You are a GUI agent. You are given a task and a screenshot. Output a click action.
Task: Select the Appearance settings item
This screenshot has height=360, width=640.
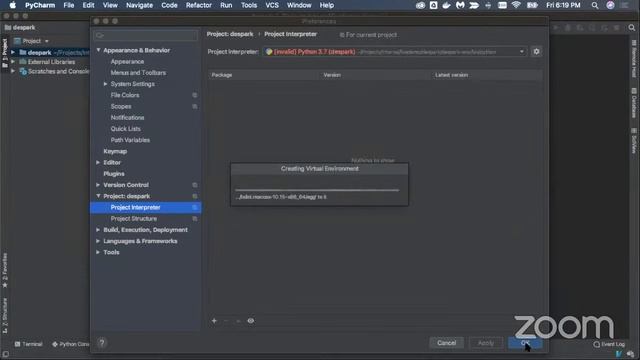[x=127, y=62]
